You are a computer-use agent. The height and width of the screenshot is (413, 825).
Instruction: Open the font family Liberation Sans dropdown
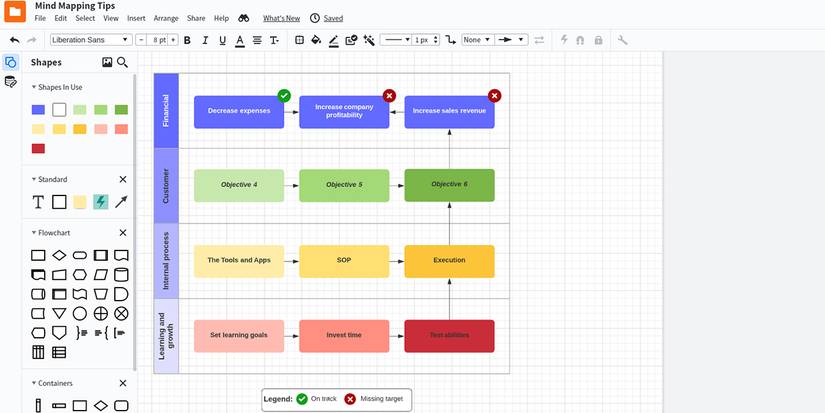[x=91, y=40]
